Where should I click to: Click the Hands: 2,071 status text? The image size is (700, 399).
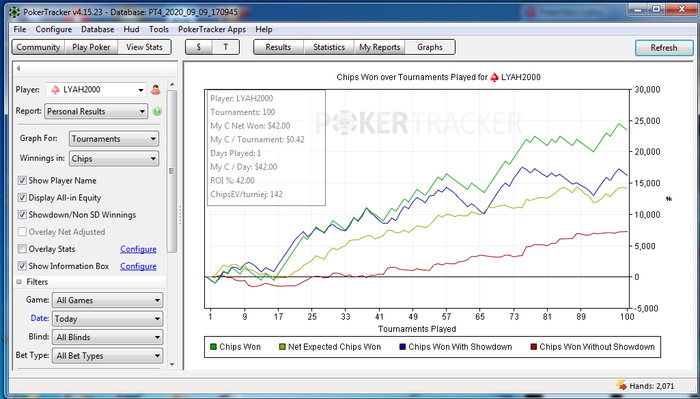pyautogui.click(x=652, y=386)
